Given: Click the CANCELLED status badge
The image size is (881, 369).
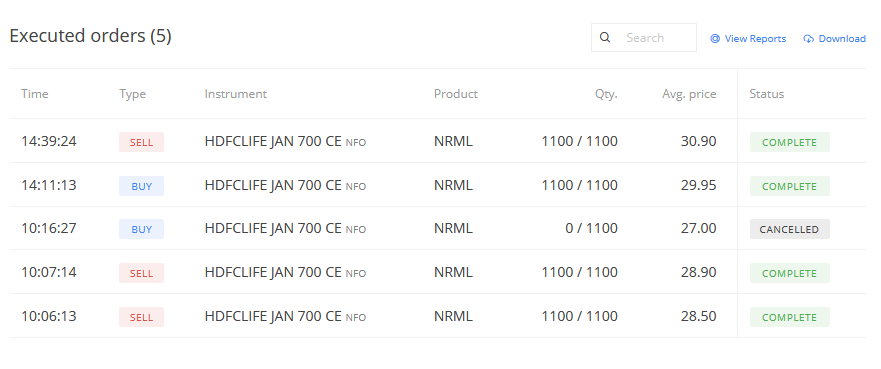Looking at the screenshot, I should [x=789, y=229].
